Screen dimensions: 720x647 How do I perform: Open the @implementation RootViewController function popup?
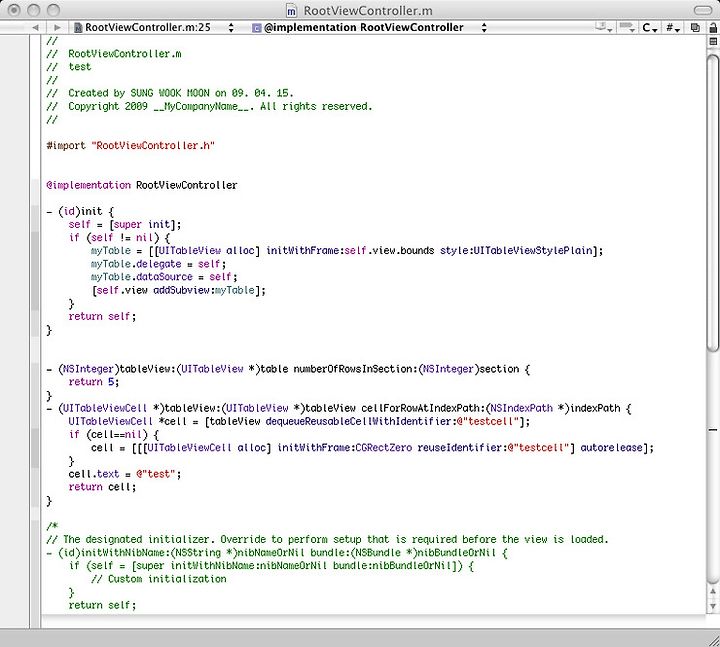[370, 28]
